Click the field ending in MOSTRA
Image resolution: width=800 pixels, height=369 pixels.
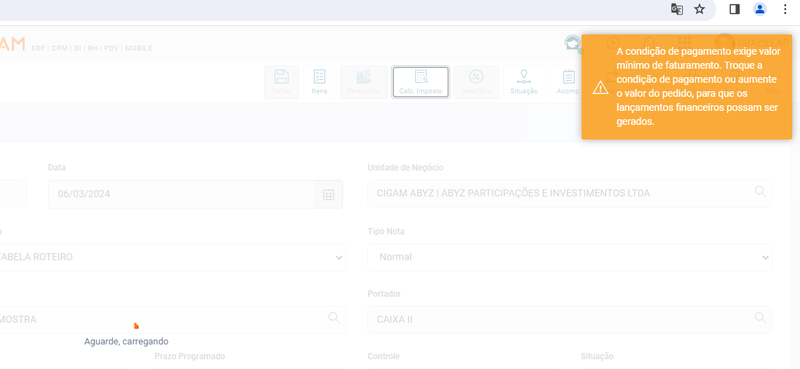coord(172,319)
